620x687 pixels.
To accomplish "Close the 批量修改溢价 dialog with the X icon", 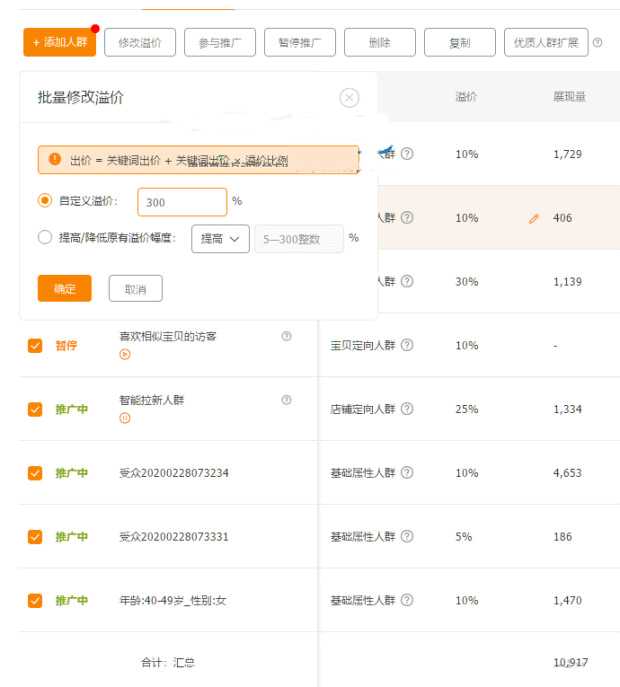I will click(x=349, y=98).
